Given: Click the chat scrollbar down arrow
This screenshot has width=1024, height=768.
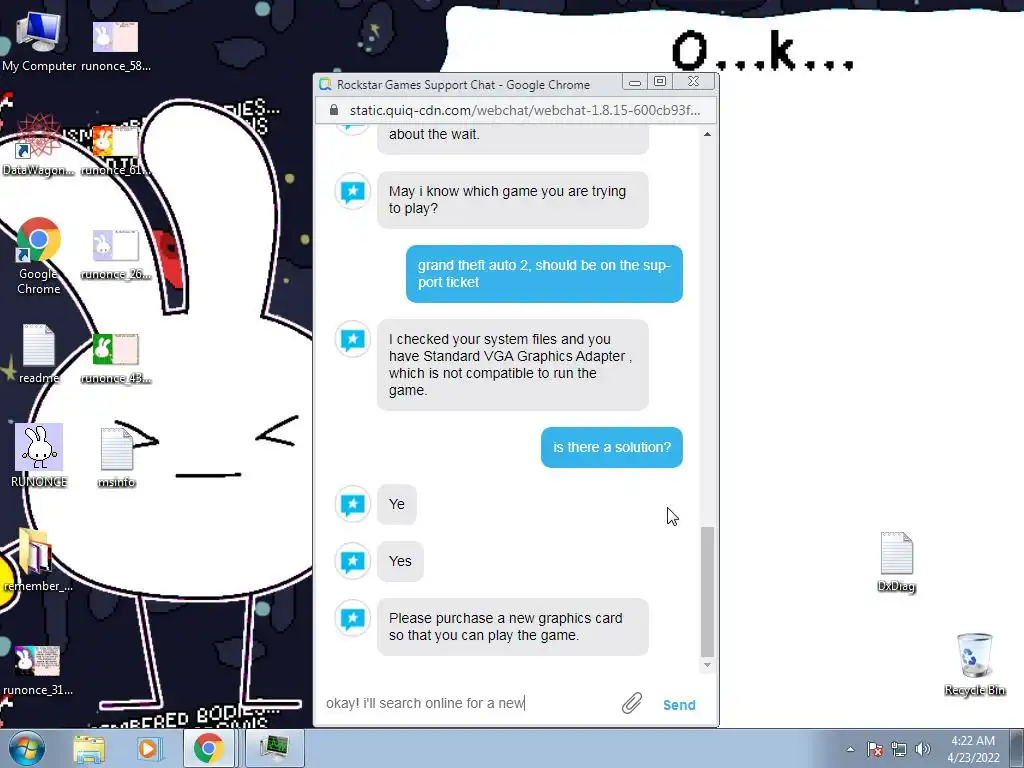Looking at the screenshot, I should (707, 665).
